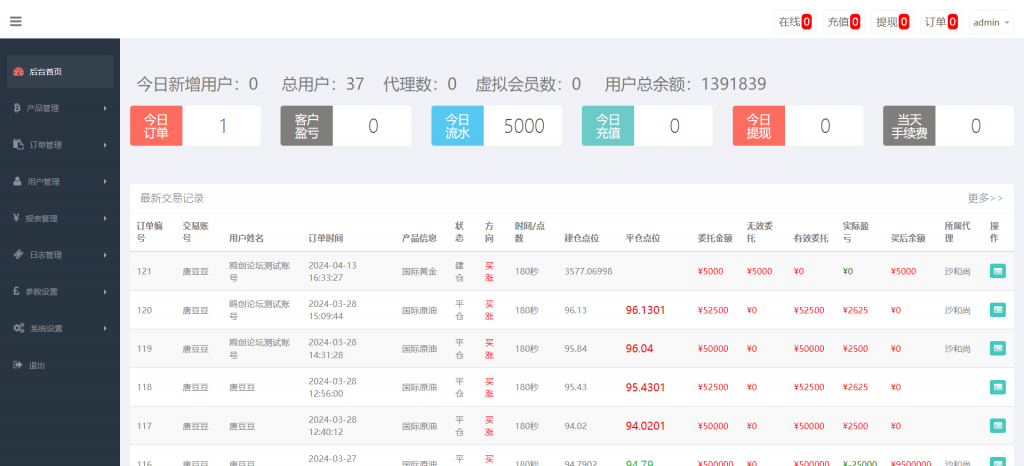Click the closing price 96.04

pos(639,349)
